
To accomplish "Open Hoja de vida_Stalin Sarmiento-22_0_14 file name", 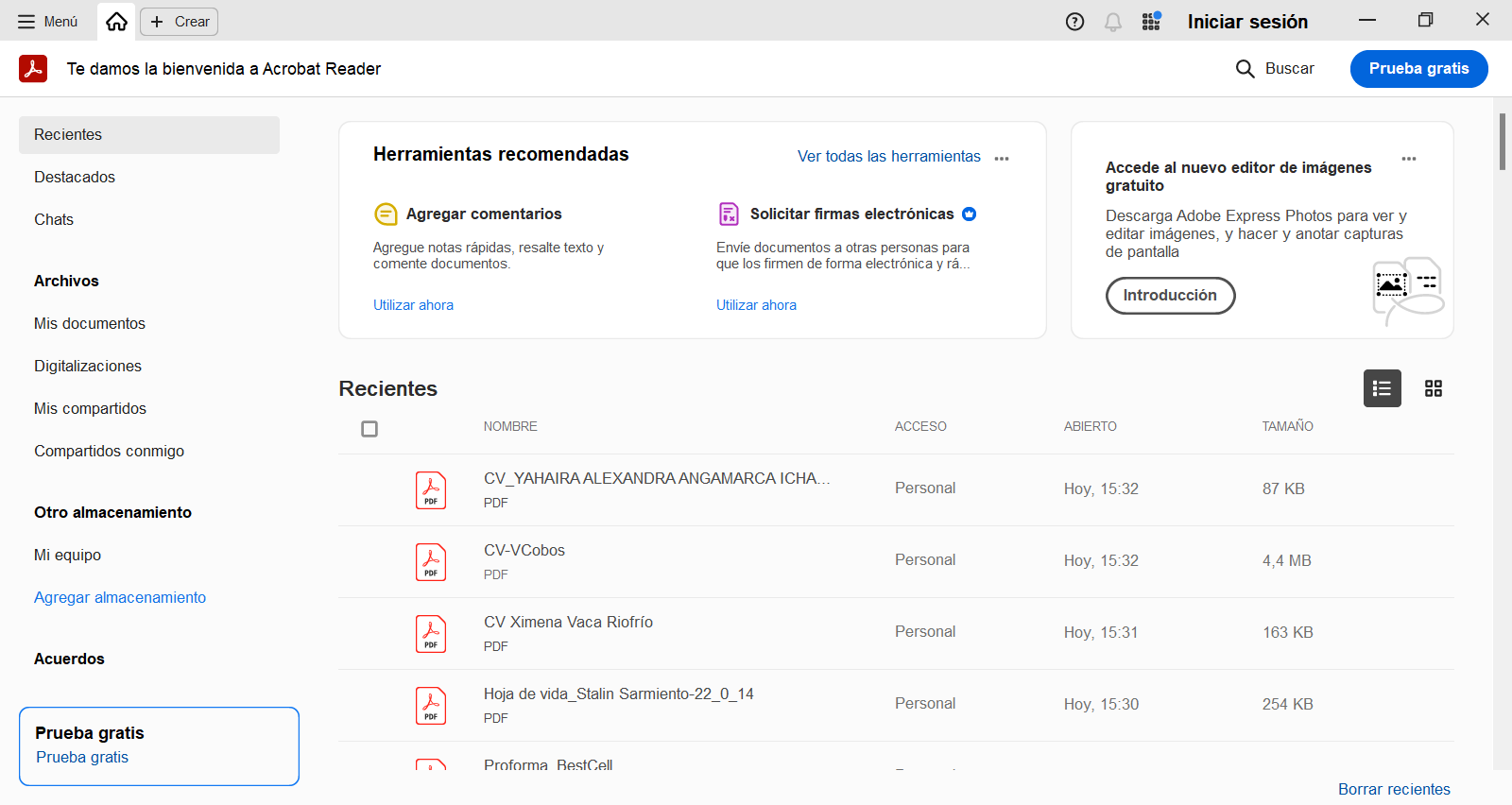I will point(619,694).
